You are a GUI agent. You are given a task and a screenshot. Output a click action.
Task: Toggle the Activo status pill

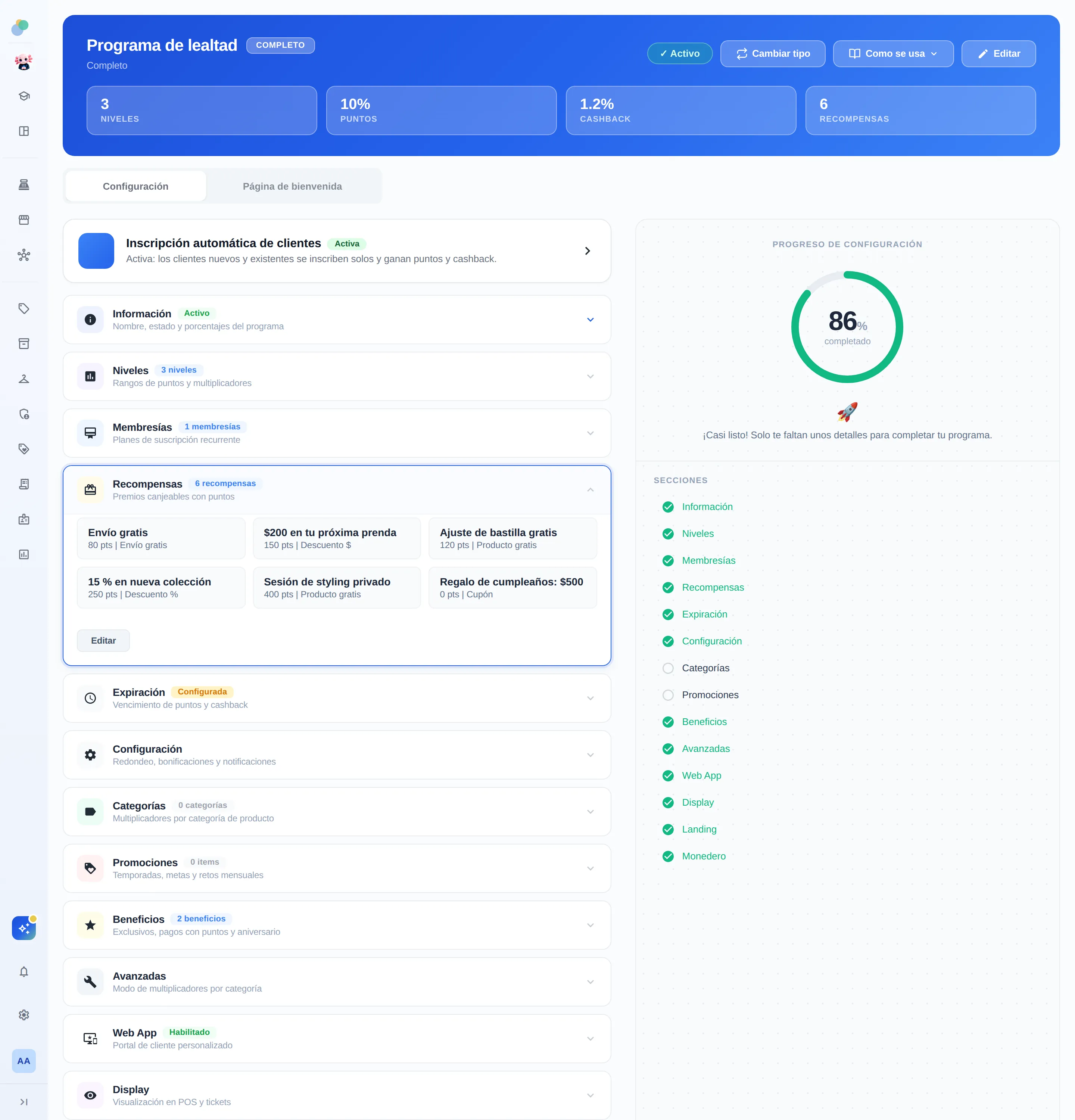click(679, 53)
